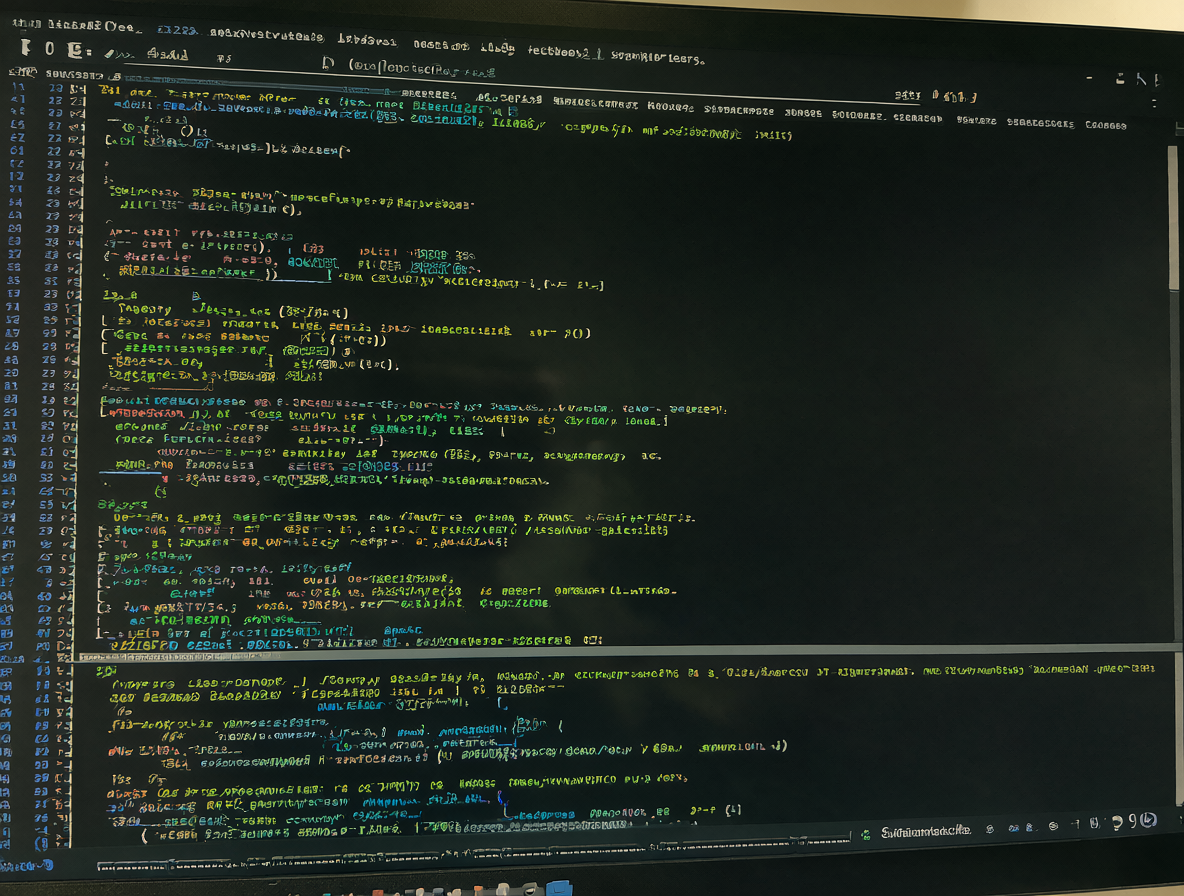Click the flag-shaped icon at toolbar start
The width and height of the screenshot is (1184, 896).
pyautogui.click(x=25, y=48)
